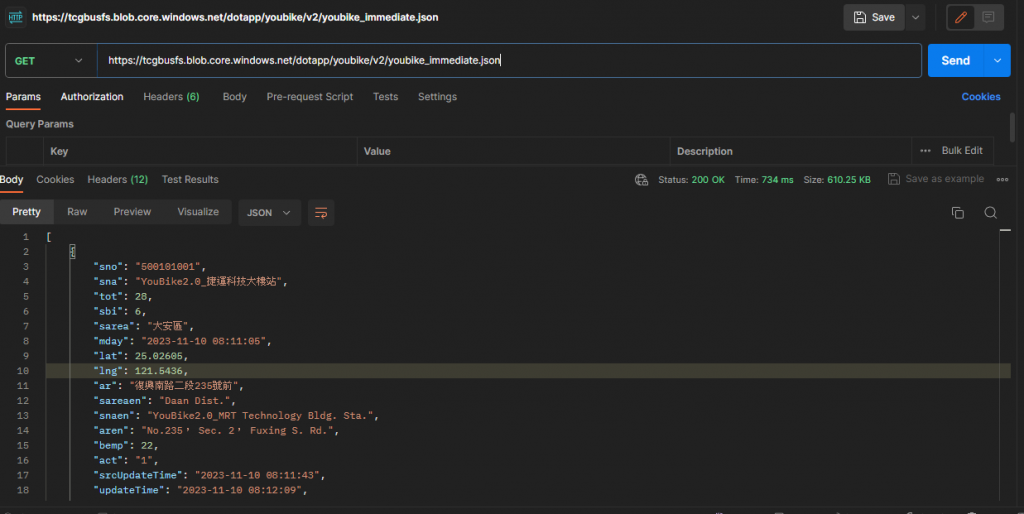
Task: Click the request URL input field
Action: pyautogui.click(x=509, y=61)
